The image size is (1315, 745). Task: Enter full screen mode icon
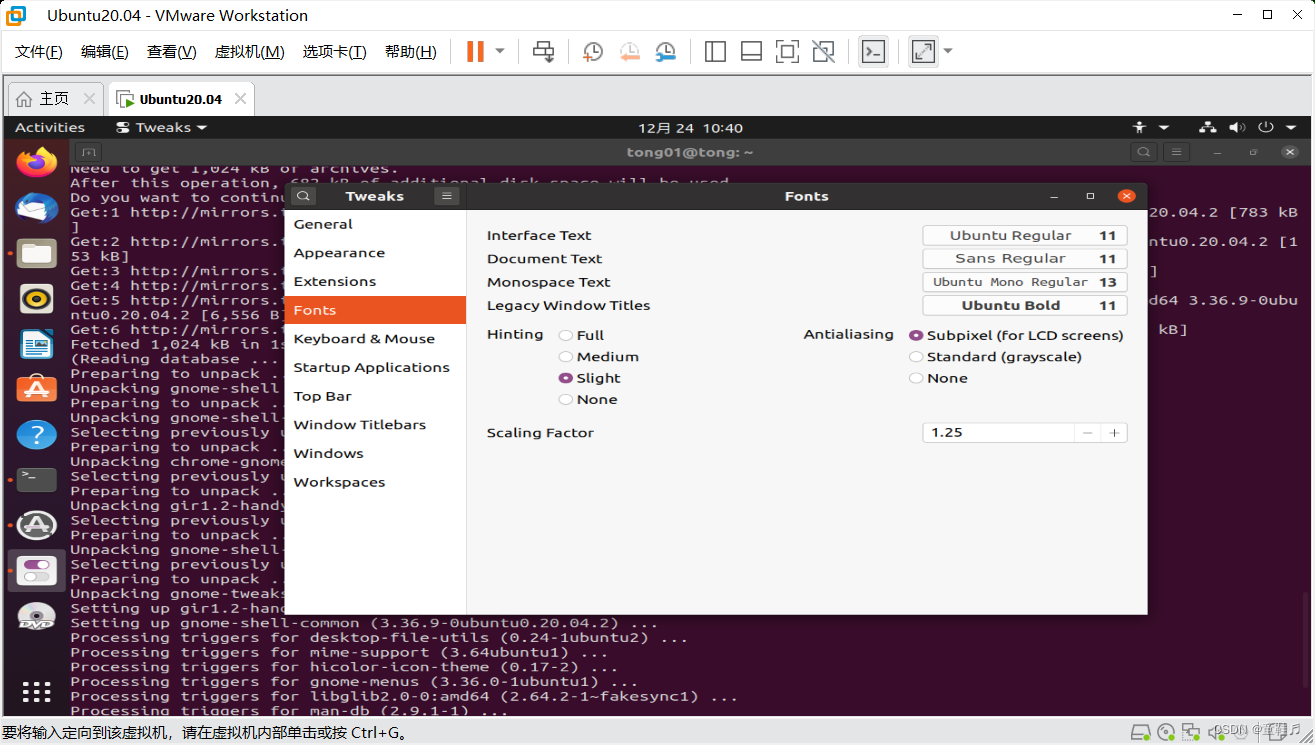[x=787, y=51]
